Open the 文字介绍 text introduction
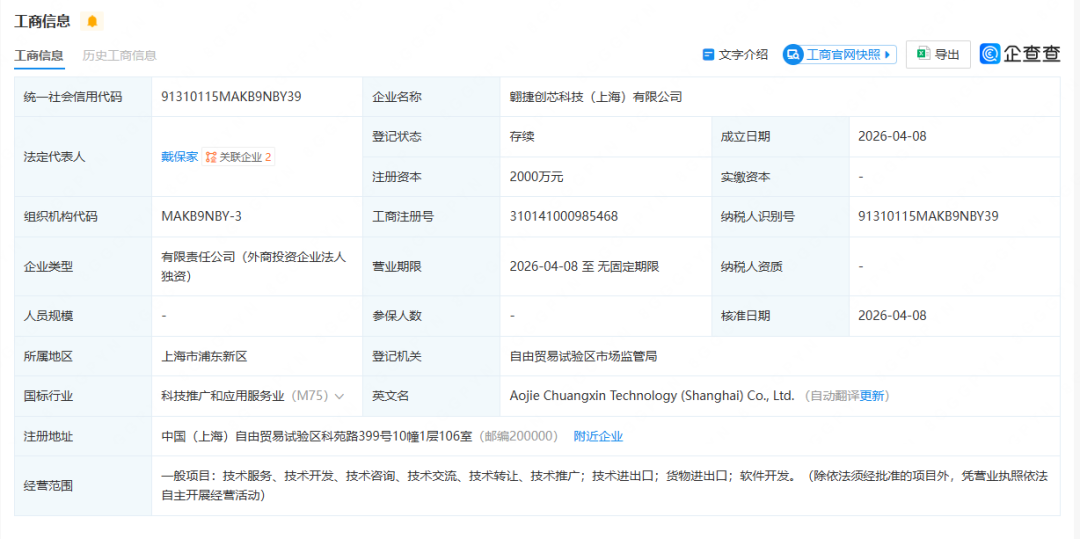 [x=743, y=55]
